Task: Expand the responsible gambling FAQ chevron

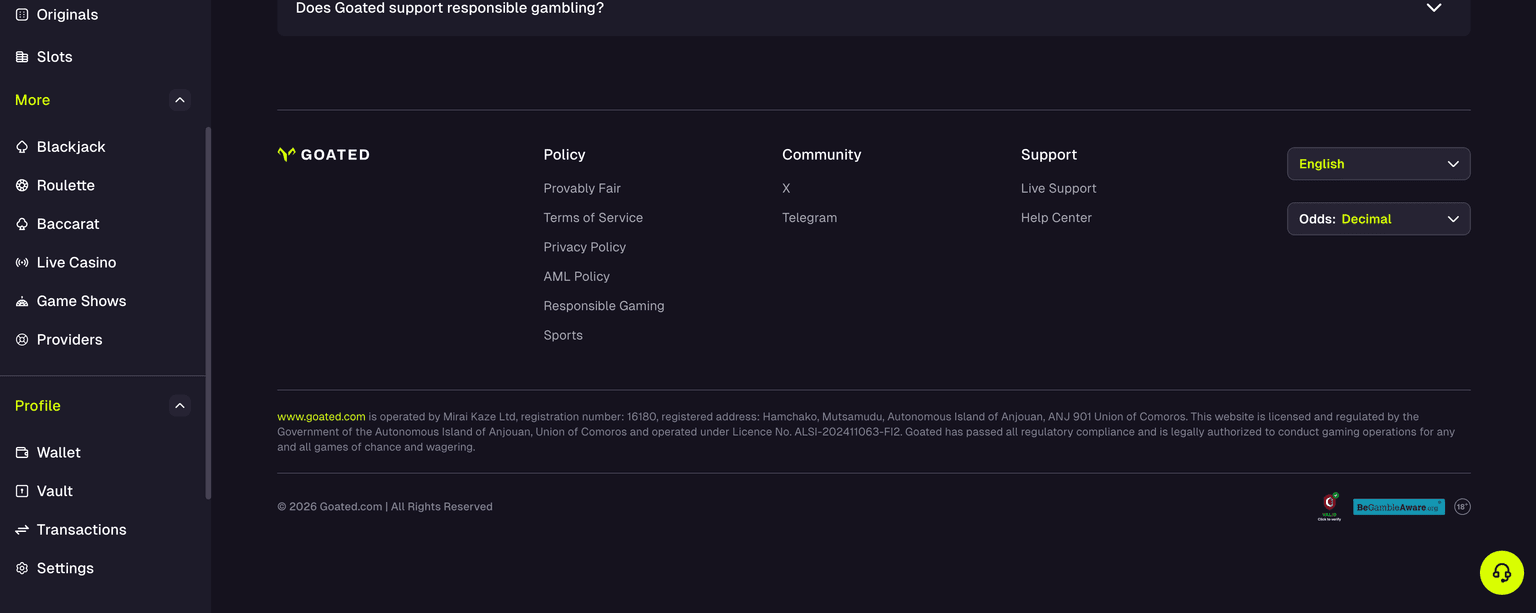Action: point(1434,8)
